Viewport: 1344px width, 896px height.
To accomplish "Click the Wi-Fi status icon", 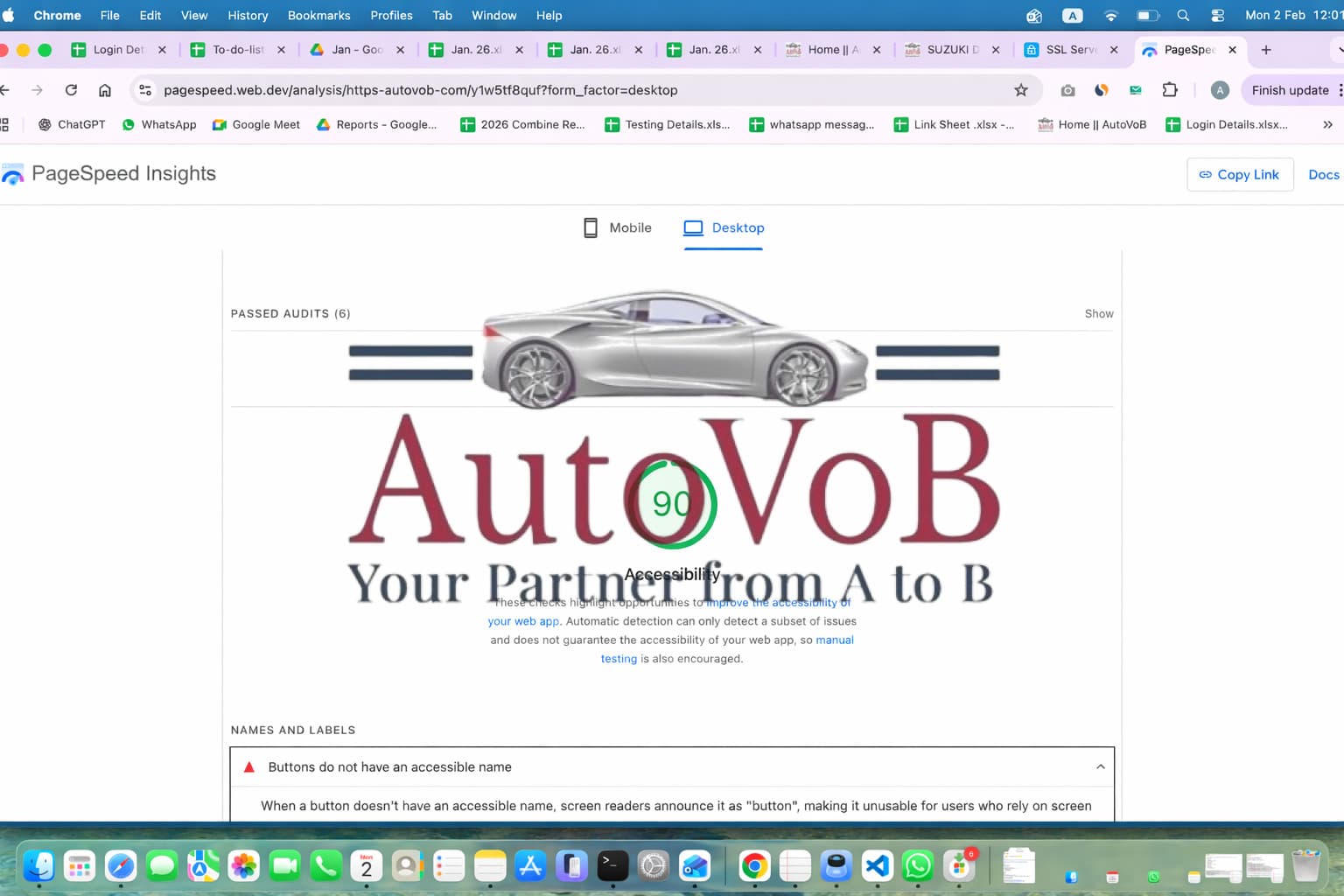I will 1110,16.
